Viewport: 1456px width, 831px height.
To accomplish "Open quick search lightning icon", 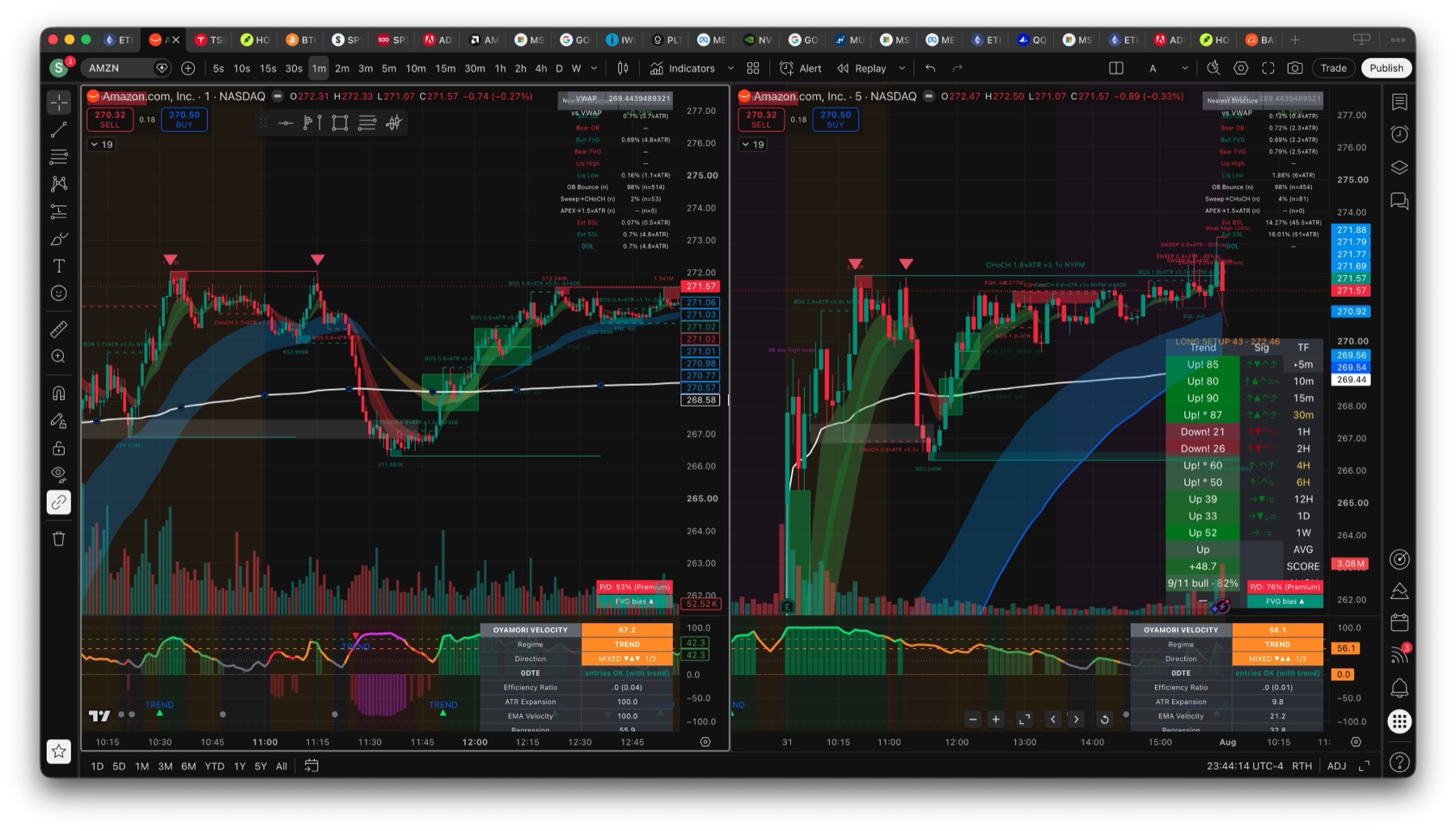I will (1213, 69).
